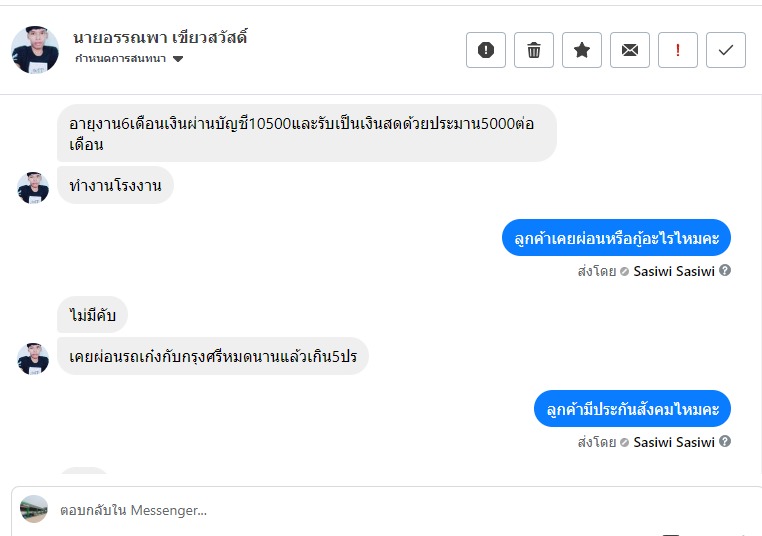Click the ตอบกลับใน Messenger reply field
The height and width of the screenshot is (536, 762).
[380, 510]
